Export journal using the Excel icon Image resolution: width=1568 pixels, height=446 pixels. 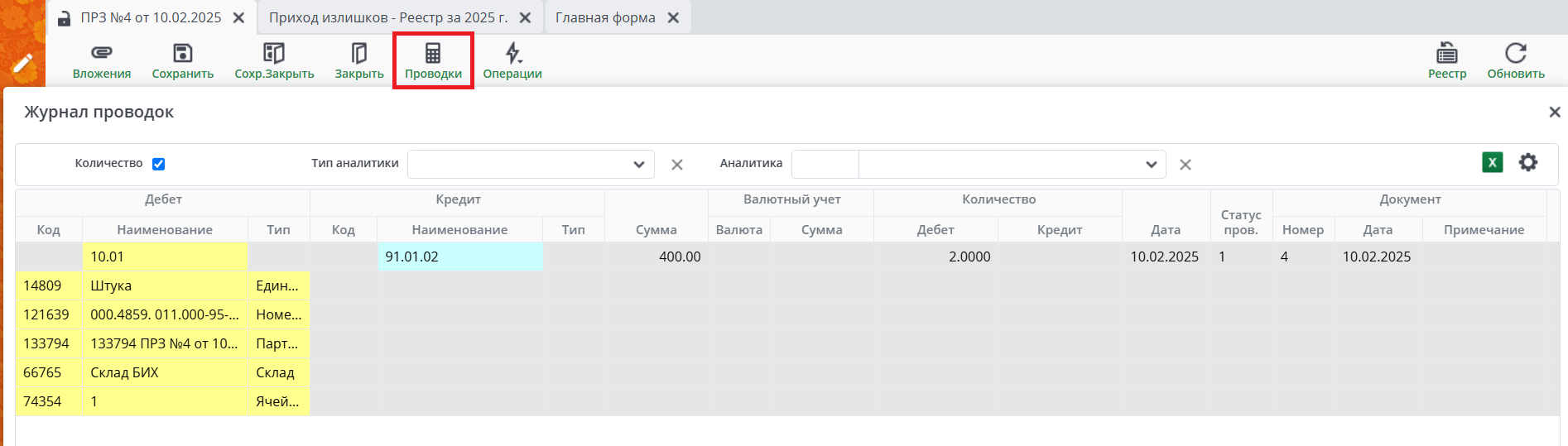click(1492, 163)
